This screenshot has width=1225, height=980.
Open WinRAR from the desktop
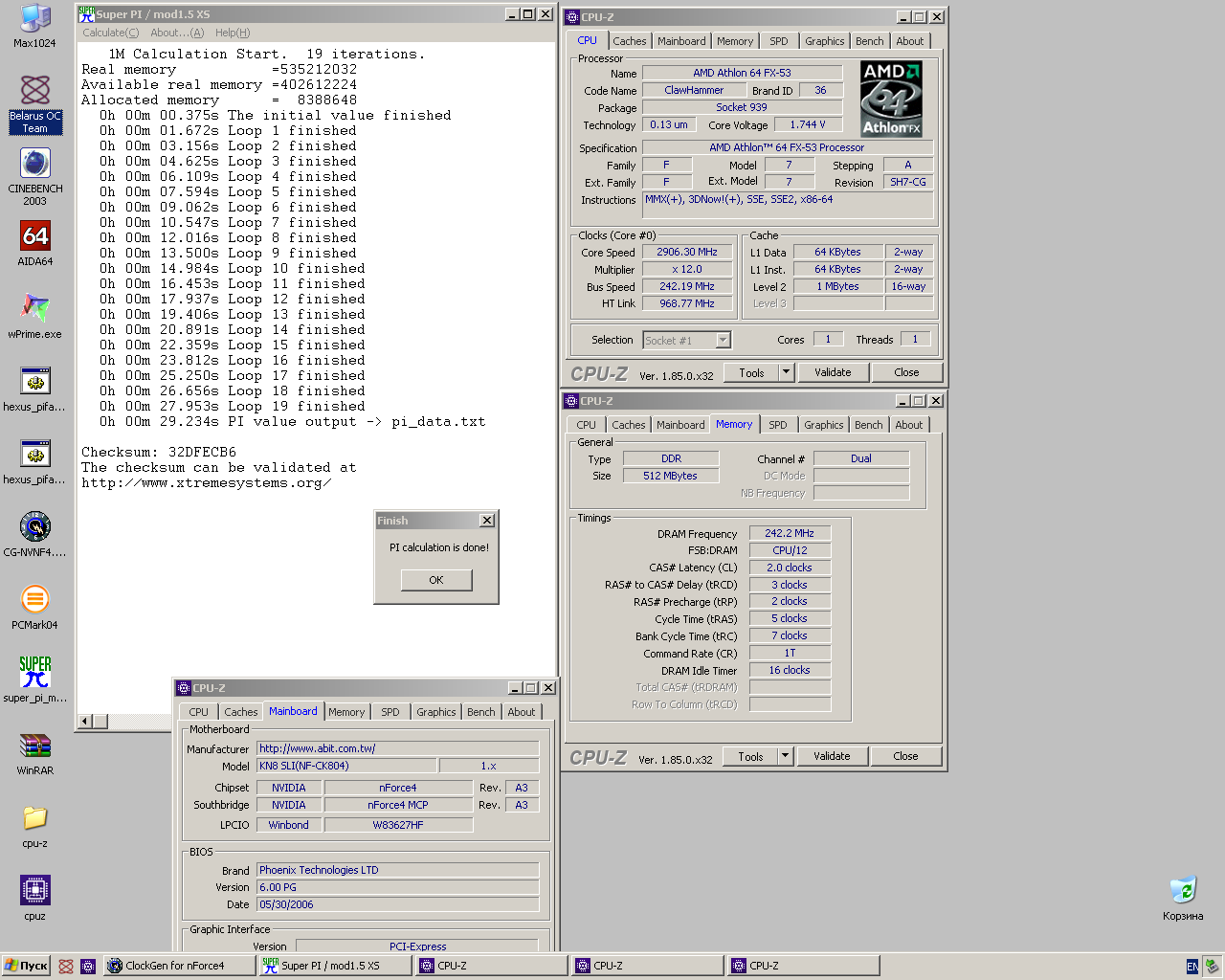coord(35,752)
